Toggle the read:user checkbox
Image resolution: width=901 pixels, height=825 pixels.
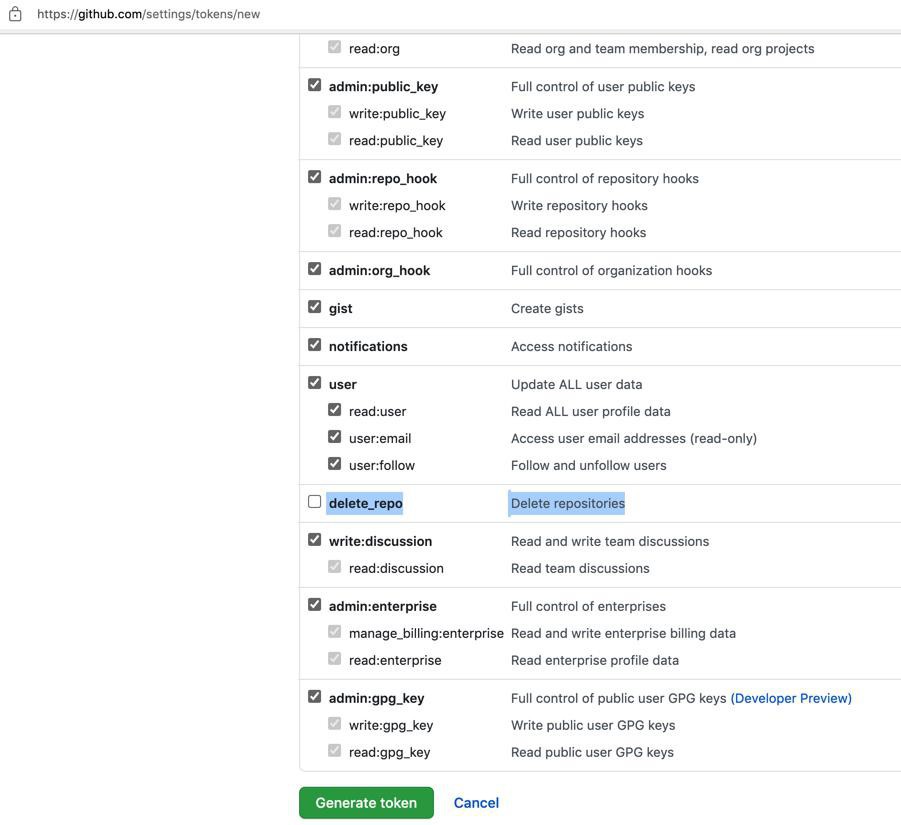(334, 410)
